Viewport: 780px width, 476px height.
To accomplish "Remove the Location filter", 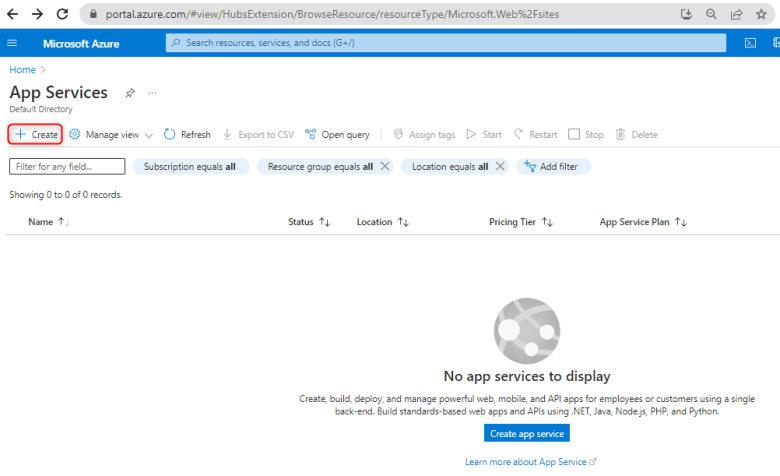I will point(500,166).
